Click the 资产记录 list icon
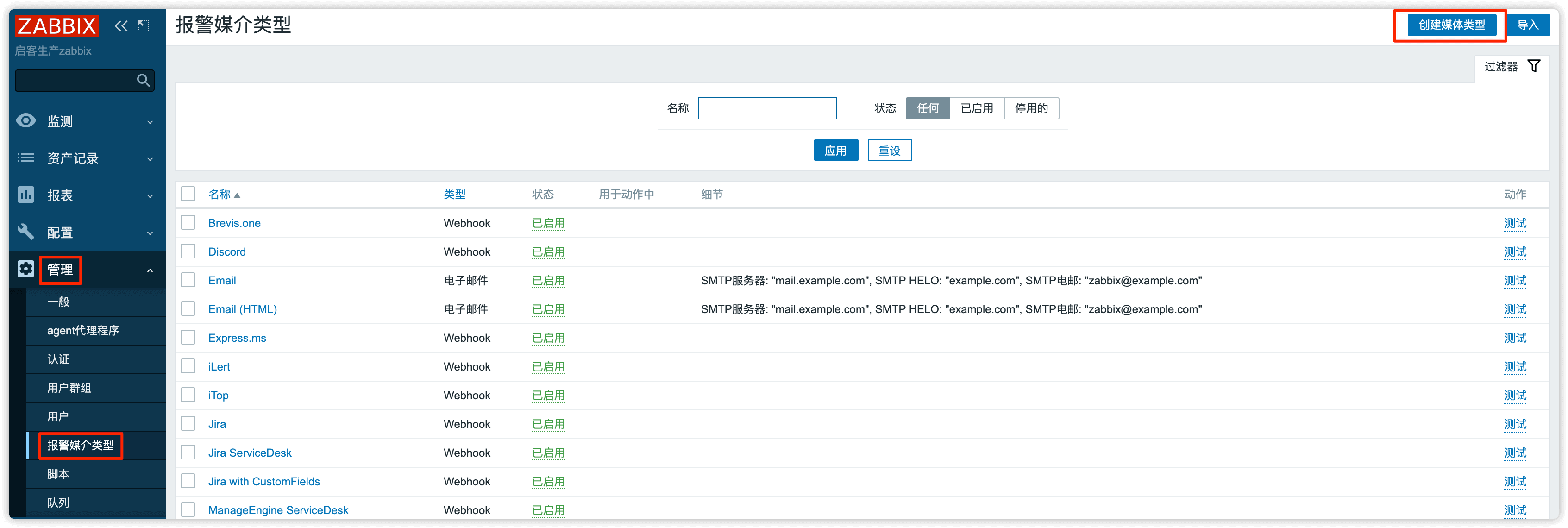1568x528 pixels. tap(25, 158)
